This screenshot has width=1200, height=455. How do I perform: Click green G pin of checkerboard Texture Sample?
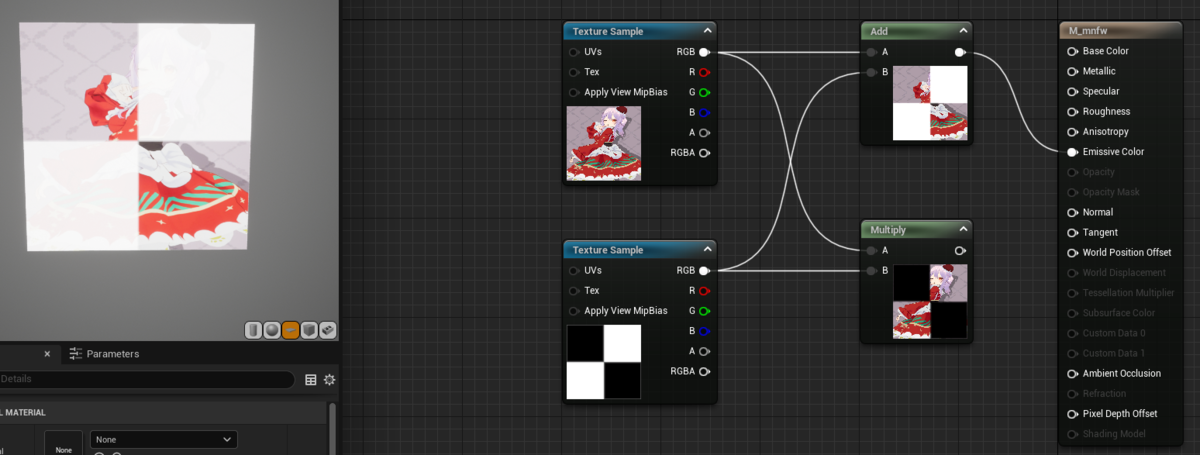click(x=704, y=311)
